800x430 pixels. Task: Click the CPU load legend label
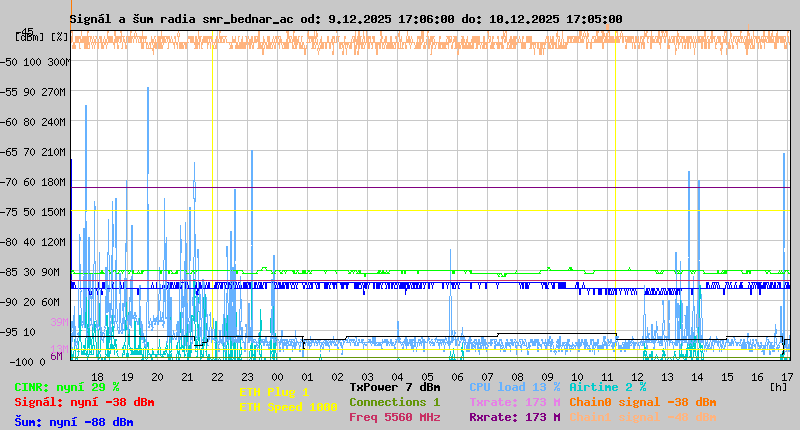pyautogui.click(x=514, y=386)
